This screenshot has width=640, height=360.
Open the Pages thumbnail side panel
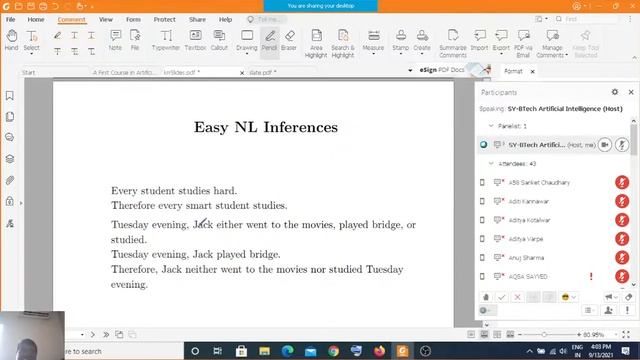pos(10,117)
